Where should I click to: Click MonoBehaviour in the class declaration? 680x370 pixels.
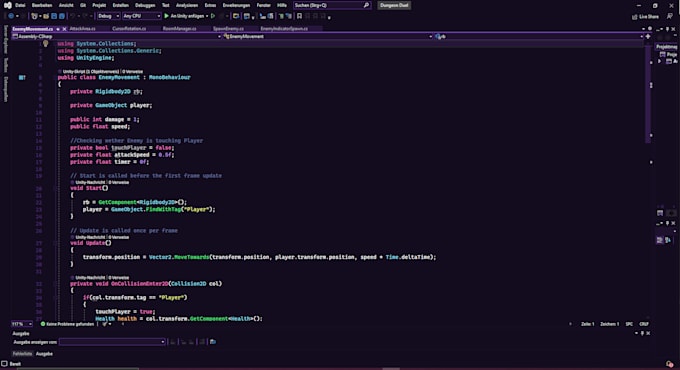pos(170,77)
